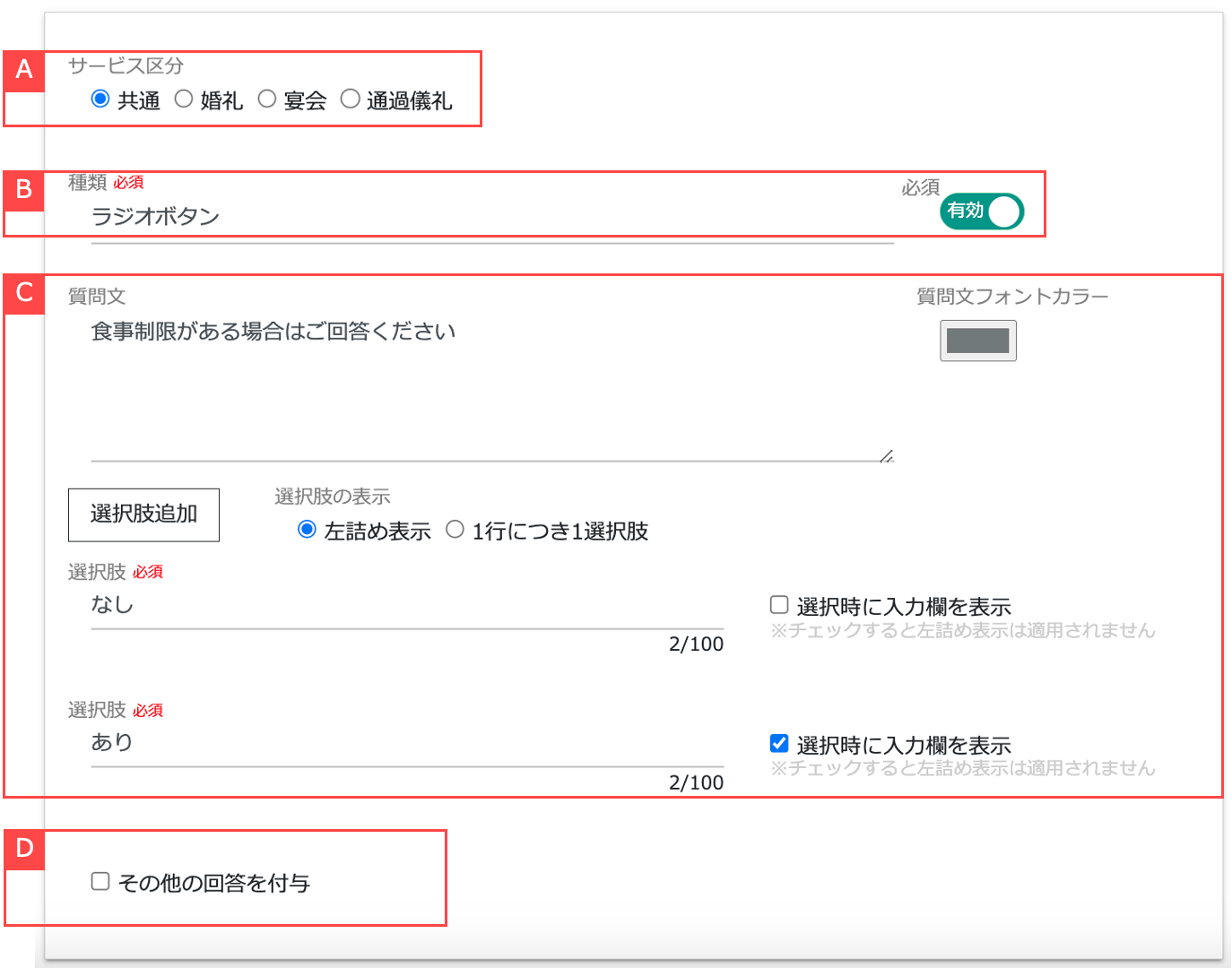Click the 選択肢 field containing なし

359,604
